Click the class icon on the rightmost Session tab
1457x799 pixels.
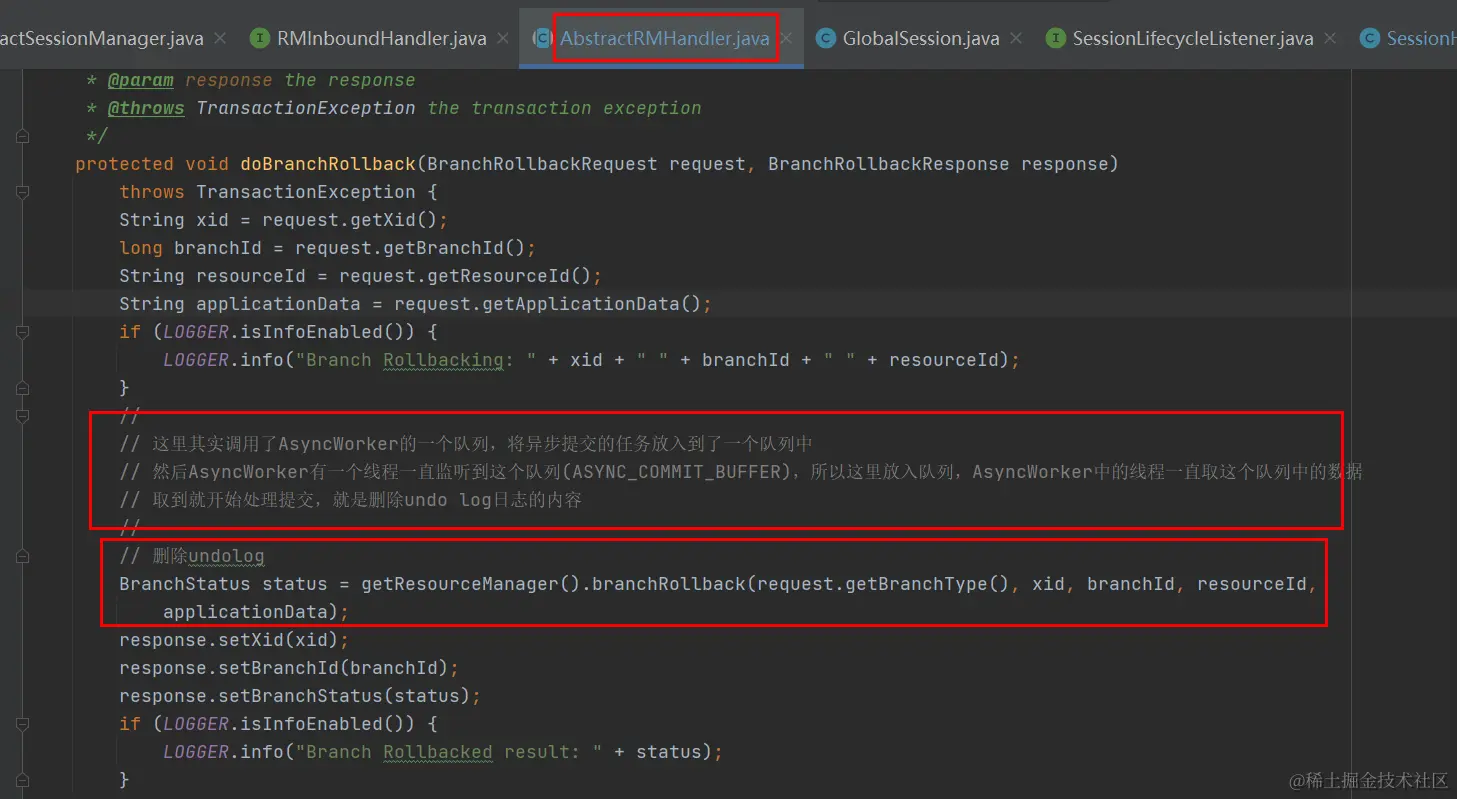click(1369, 39)
